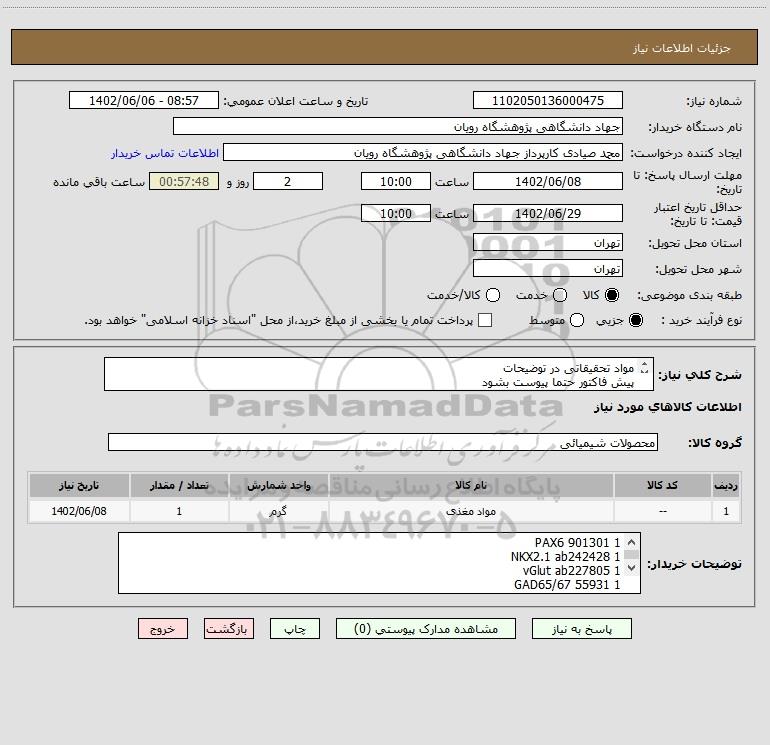Select the کالا radio button

(x=612, y=295)
